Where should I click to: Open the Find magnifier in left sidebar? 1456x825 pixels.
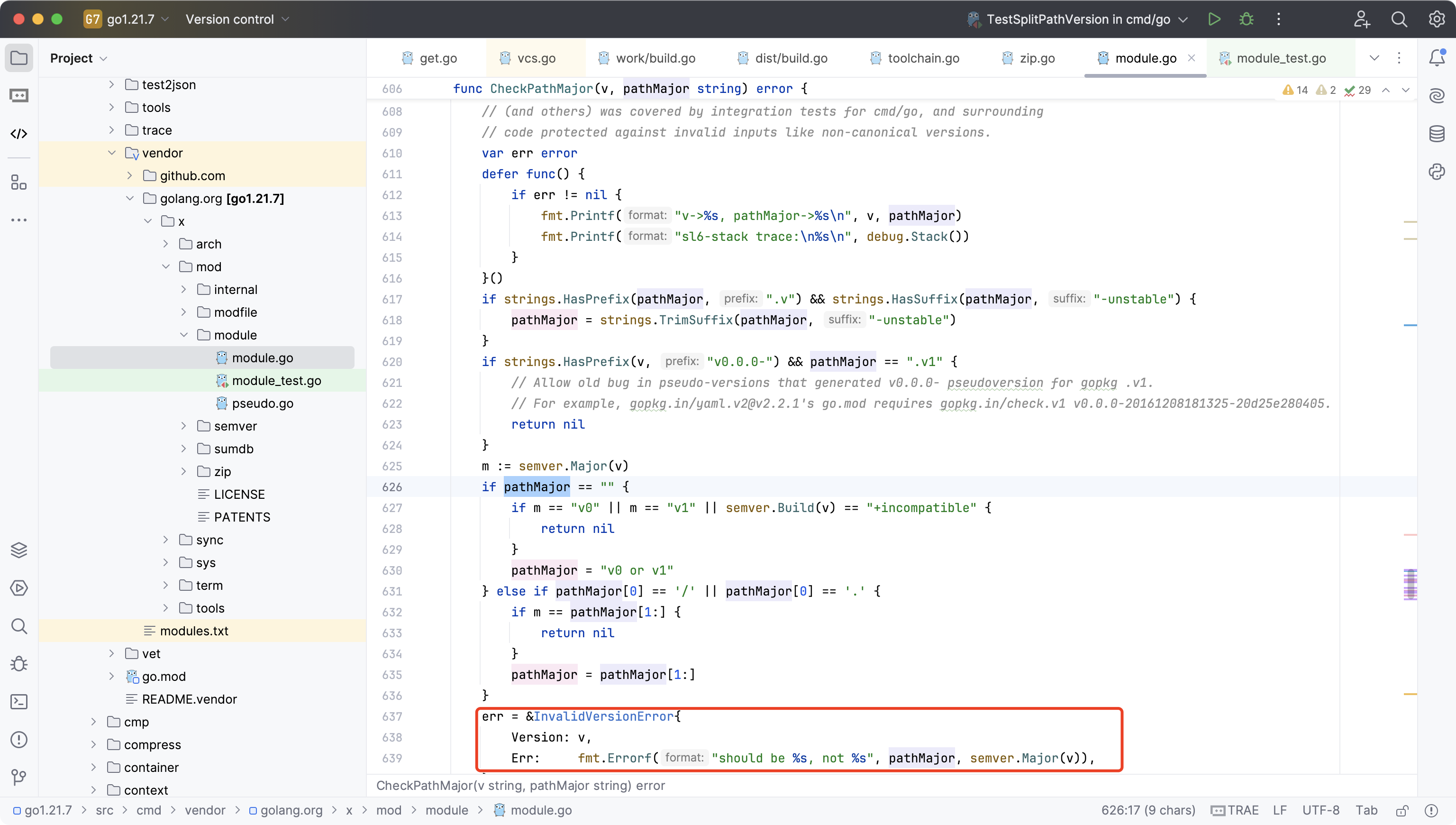pos(18,626)
